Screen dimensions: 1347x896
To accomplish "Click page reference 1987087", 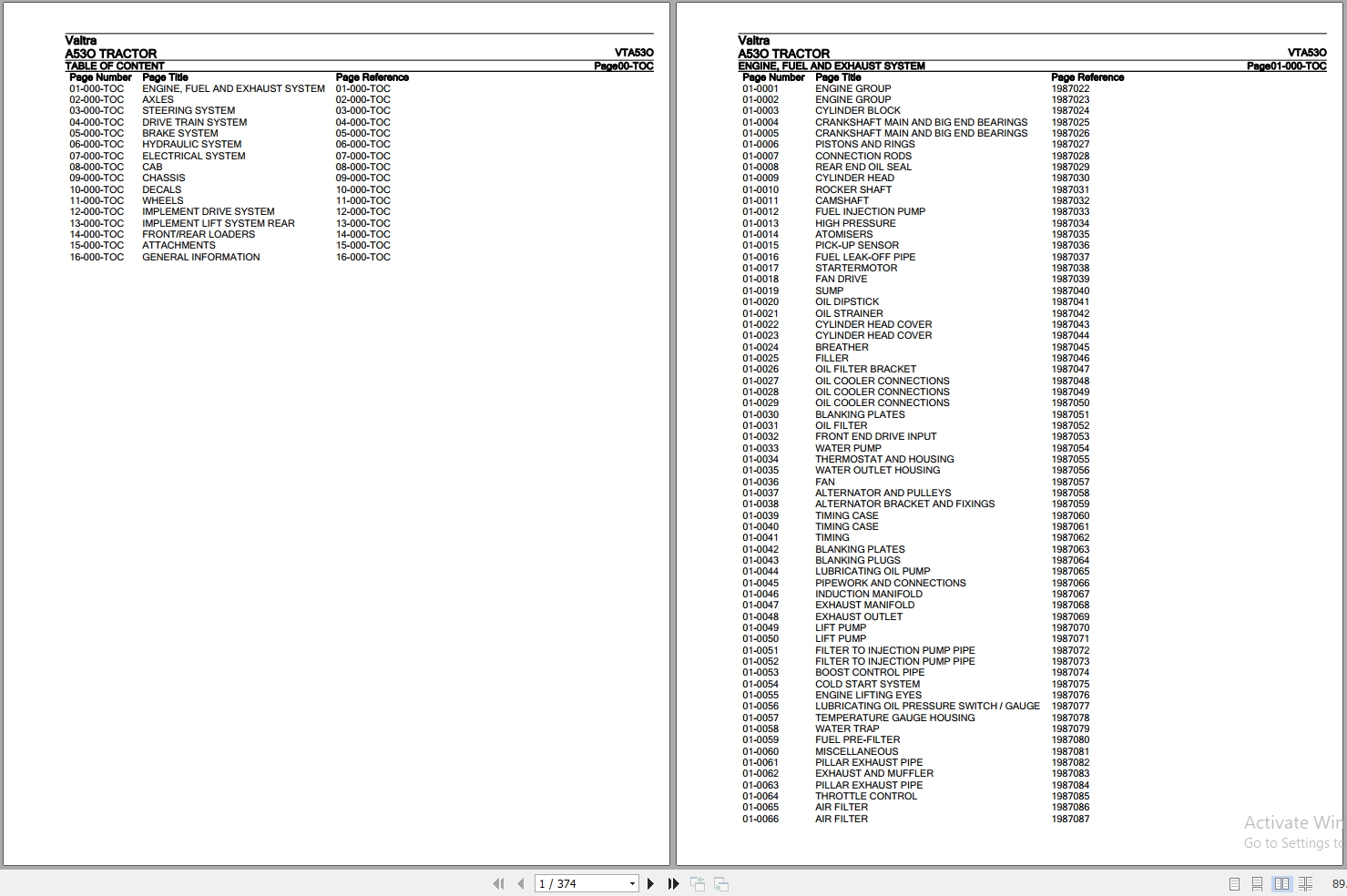I will 1070,819.
